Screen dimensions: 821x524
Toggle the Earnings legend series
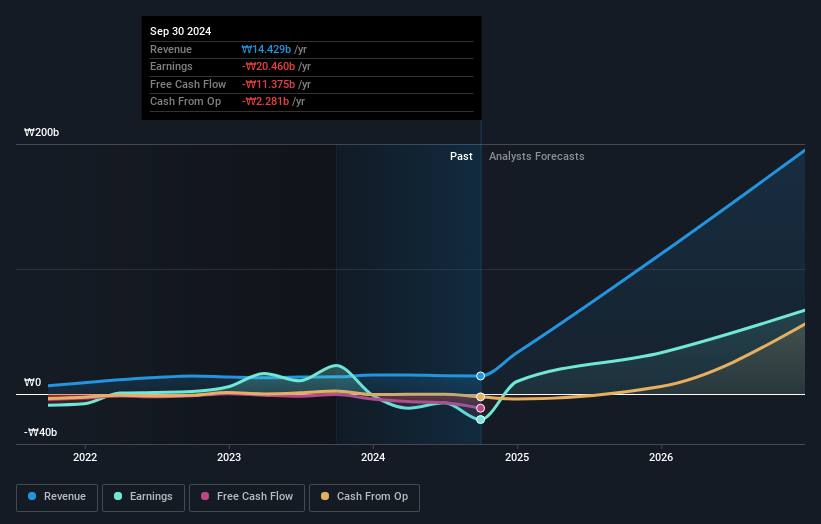click(143, 497)
